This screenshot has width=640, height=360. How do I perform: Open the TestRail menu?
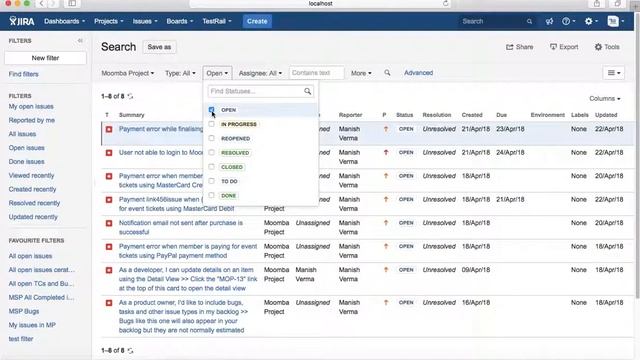tap(217, 21)
